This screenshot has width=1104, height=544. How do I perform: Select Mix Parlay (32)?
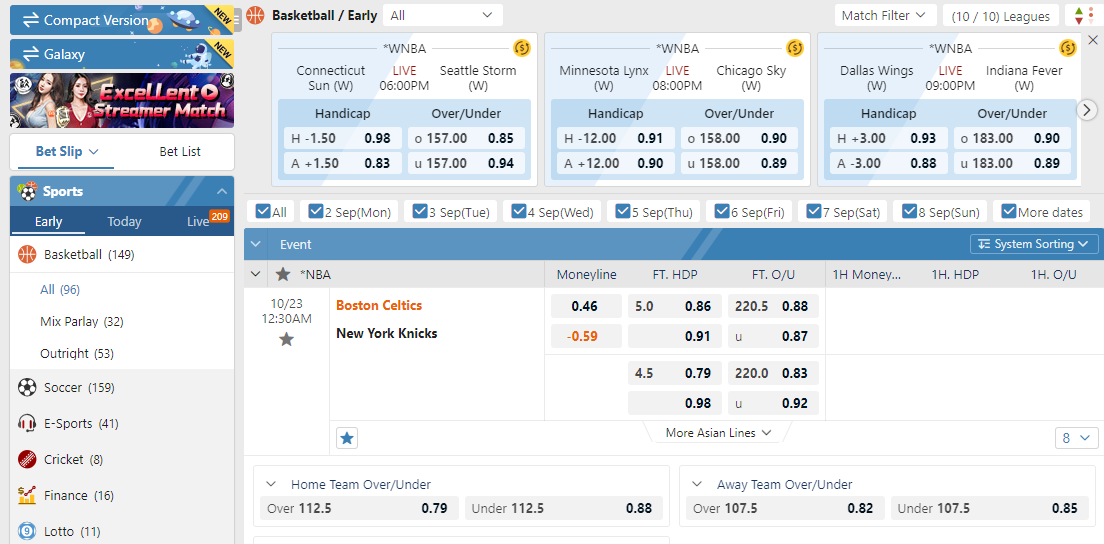coord(82,322)
